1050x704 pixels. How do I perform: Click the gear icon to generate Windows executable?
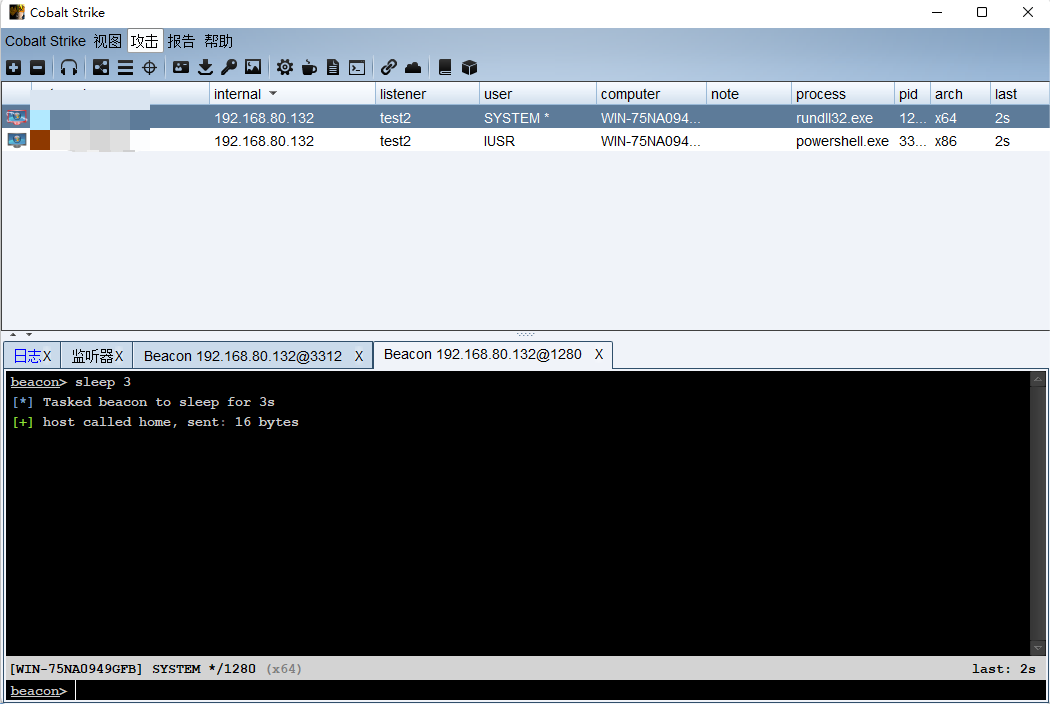(285, 68)
